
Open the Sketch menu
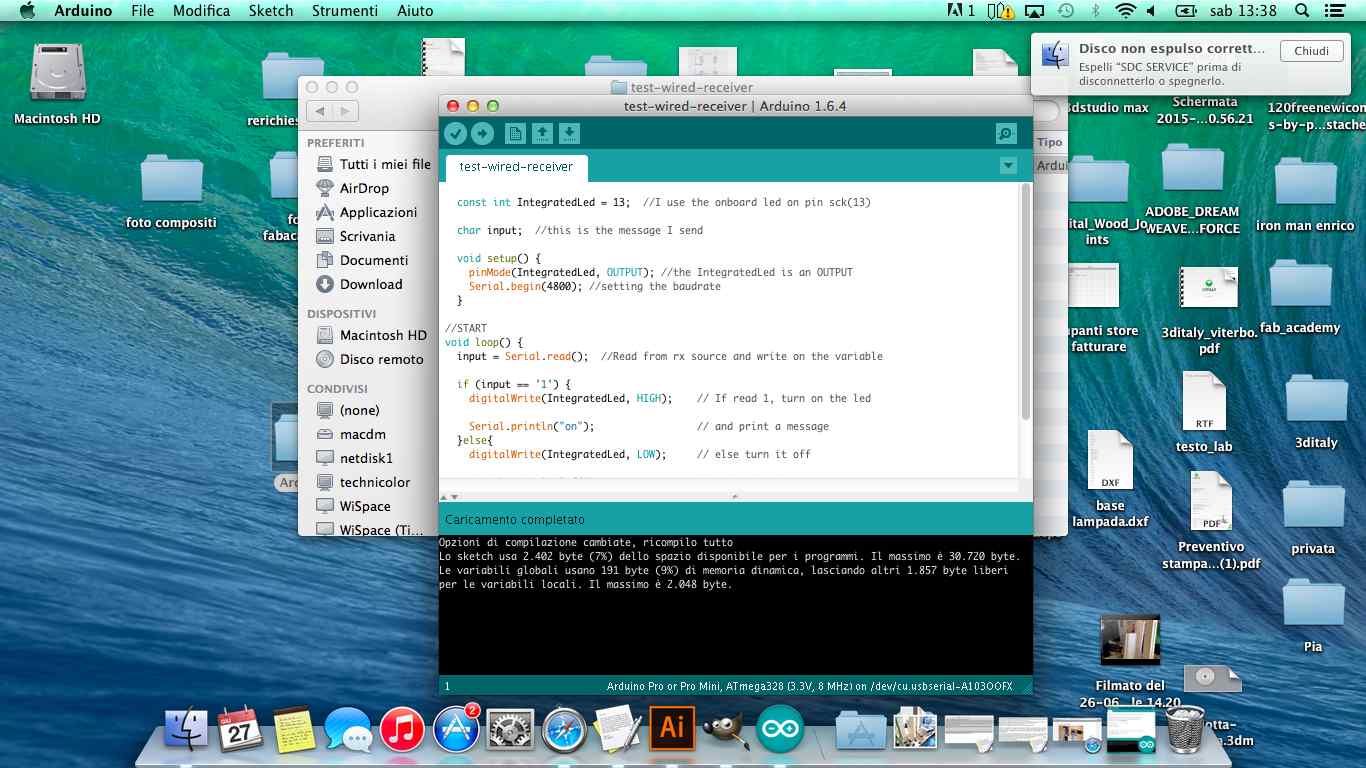click(x=271, y=11)
